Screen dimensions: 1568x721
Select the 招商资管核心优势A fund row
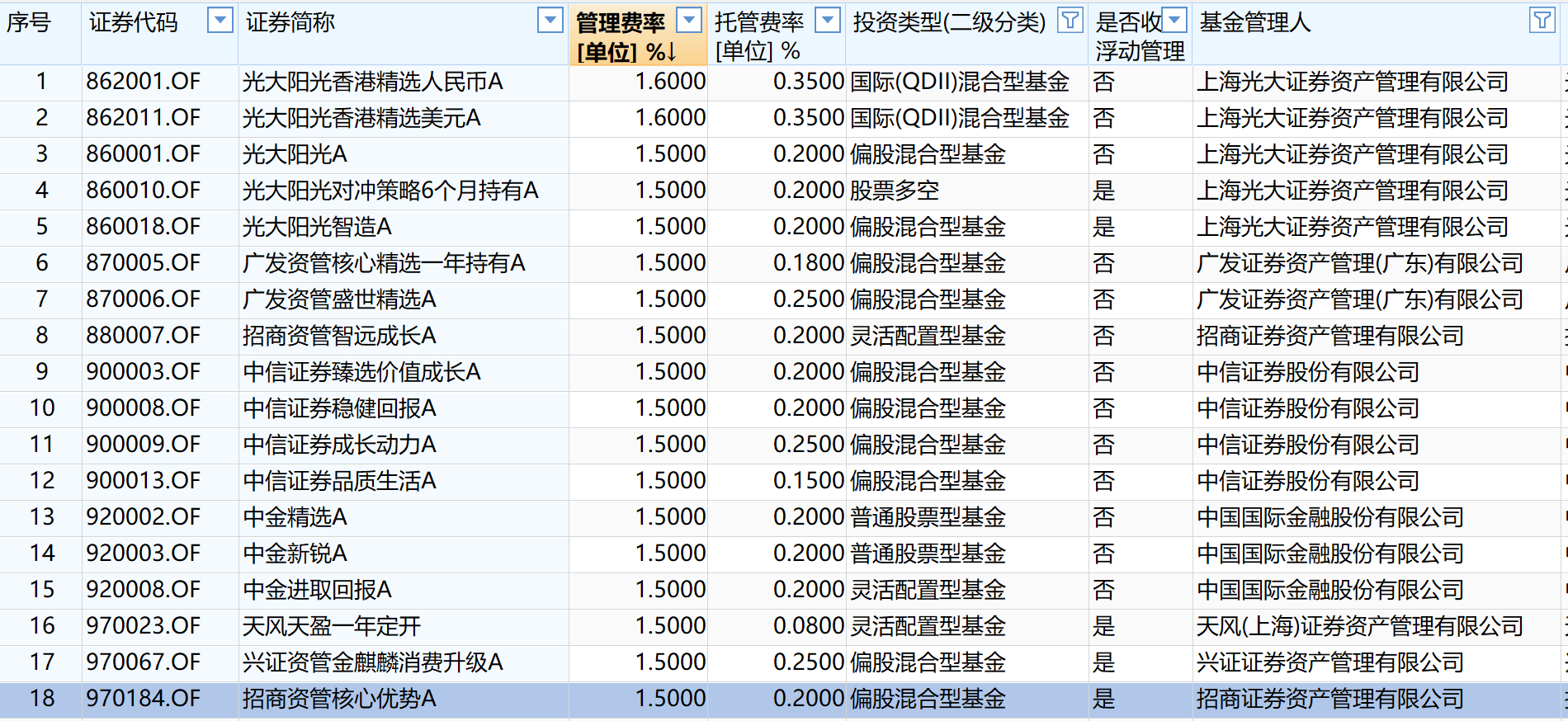click(339, 699)
